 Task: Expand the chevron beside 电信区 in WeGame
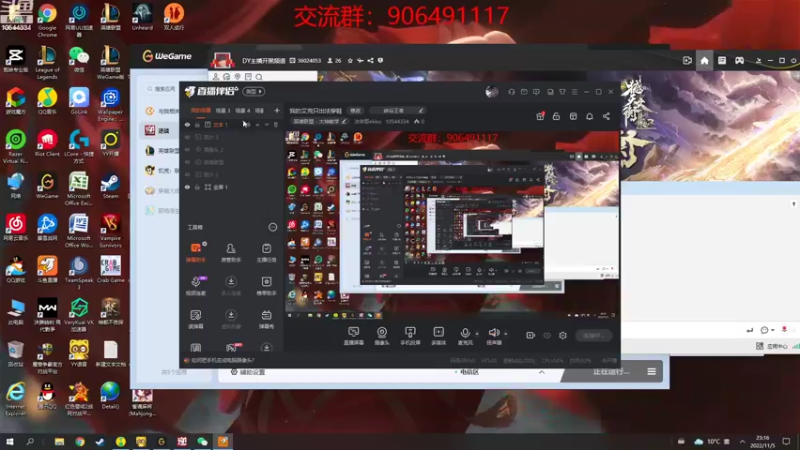coord(541,372)
